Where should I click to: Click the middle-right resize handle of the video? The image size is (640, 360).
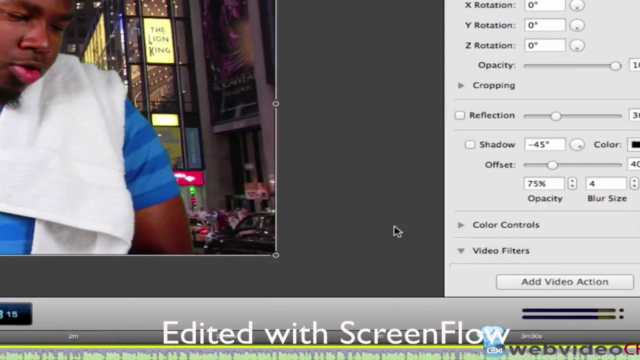tap(276, 104)
